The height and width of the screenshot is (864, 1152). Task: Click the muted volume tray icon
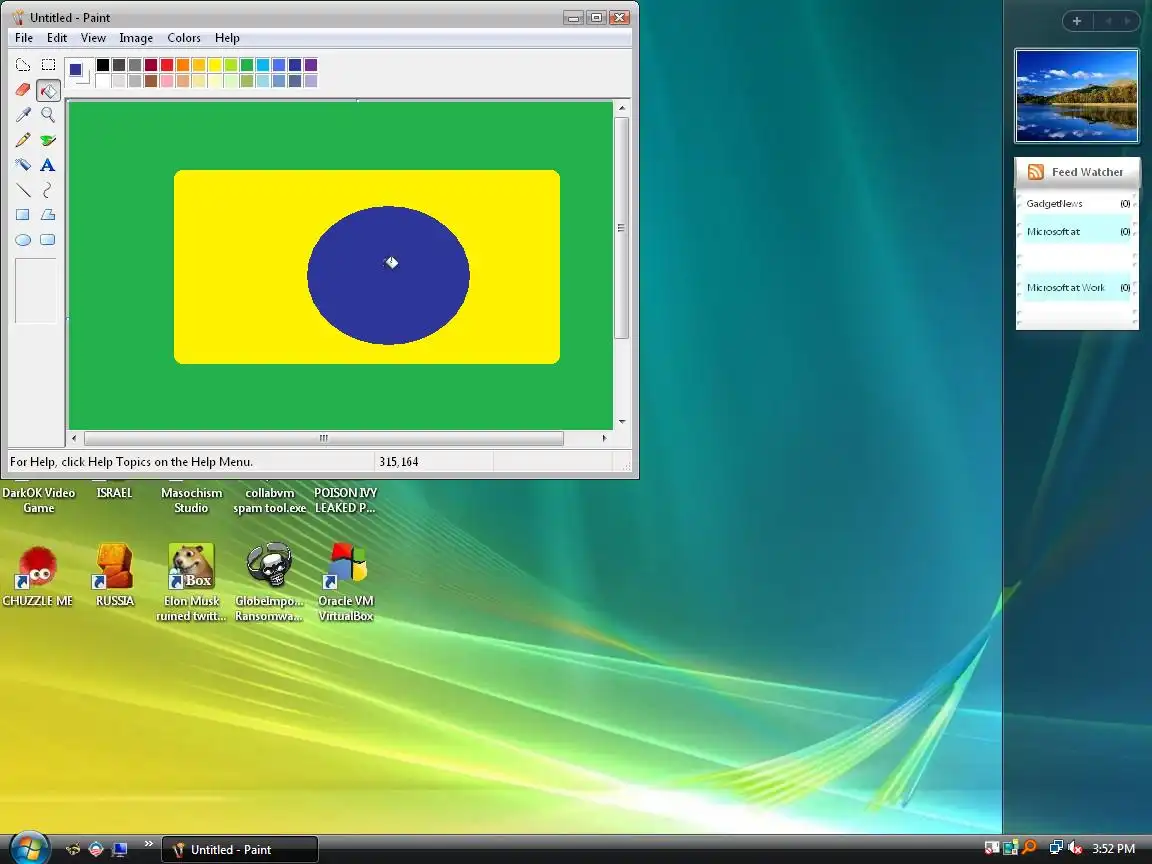(1076, 848)
